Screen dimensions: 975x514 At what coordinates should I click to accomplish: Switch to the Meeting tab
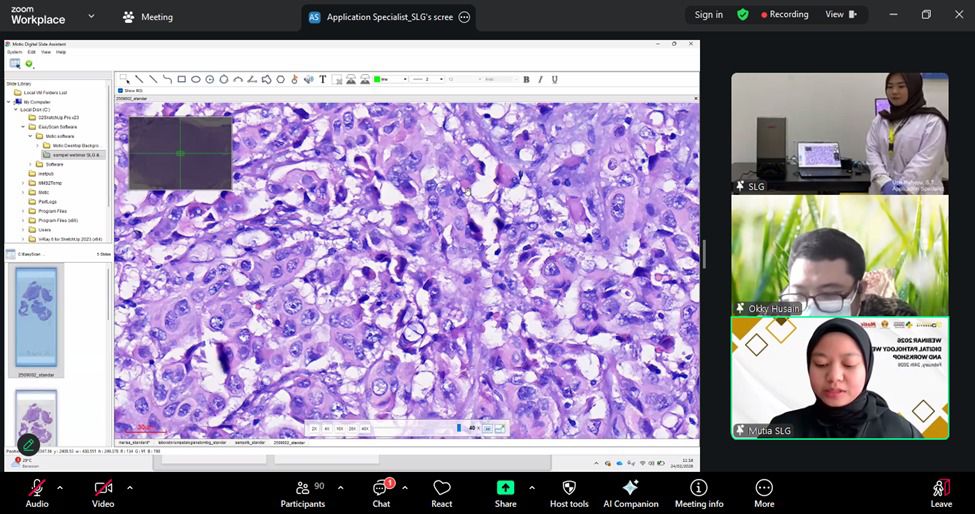147,17
